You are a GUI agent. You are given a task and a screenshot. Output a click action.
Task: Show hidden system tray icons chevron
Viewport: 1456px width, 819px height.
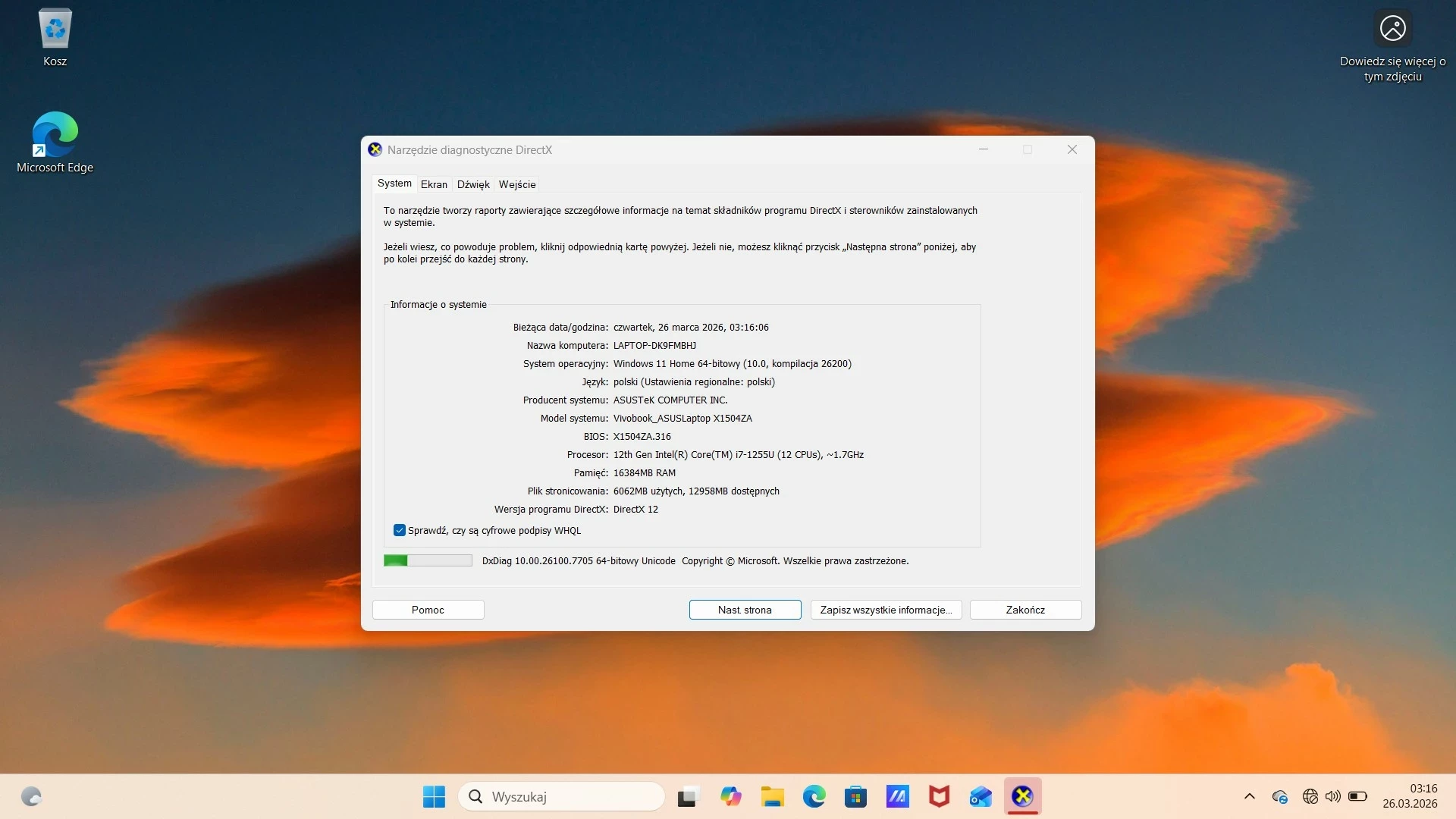[1250, 796]
